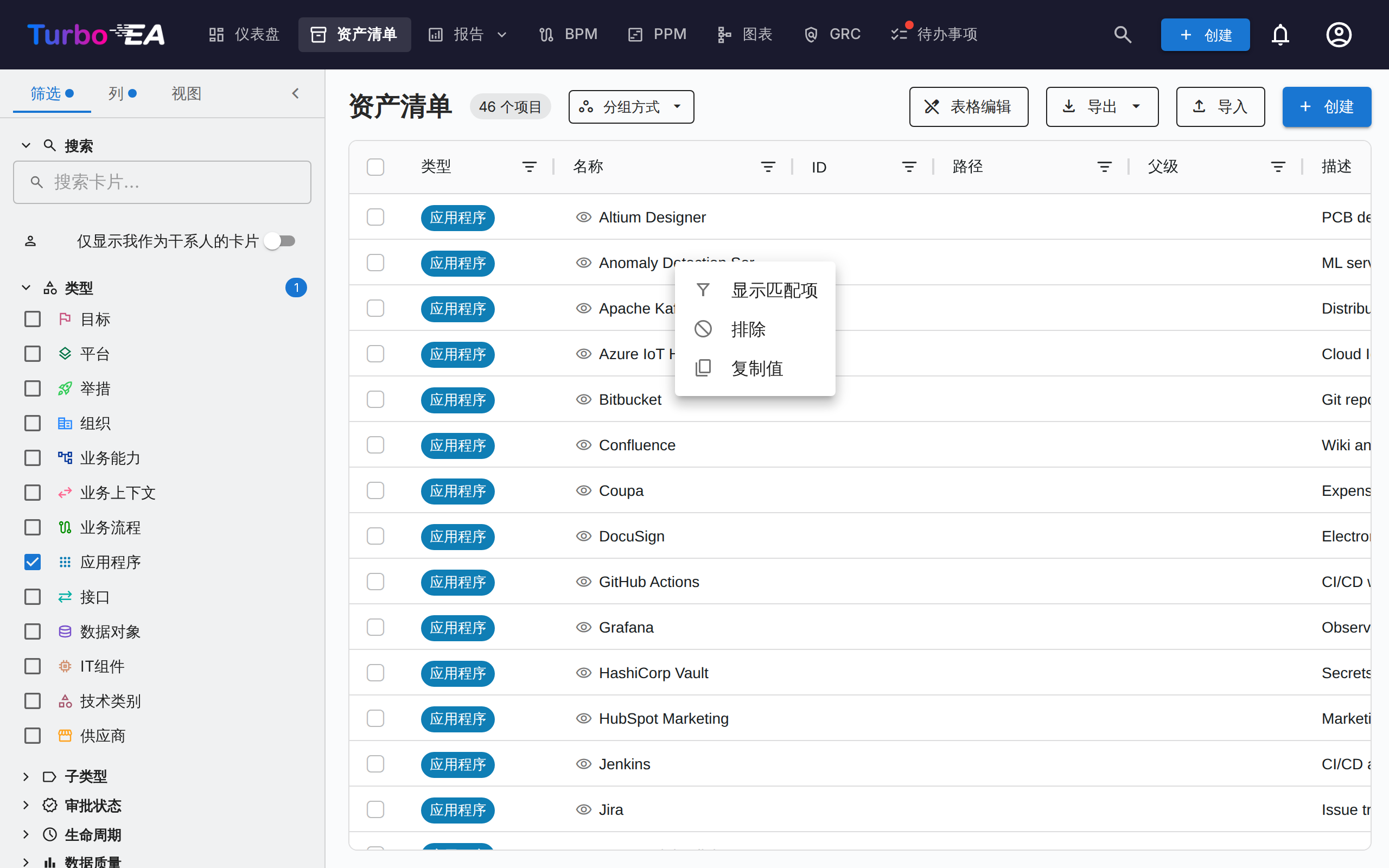The image size is (1389, 868).
Task: Toggle 仅显示我作为干系人的卡片 switch
Action: [x=280, y=241]
